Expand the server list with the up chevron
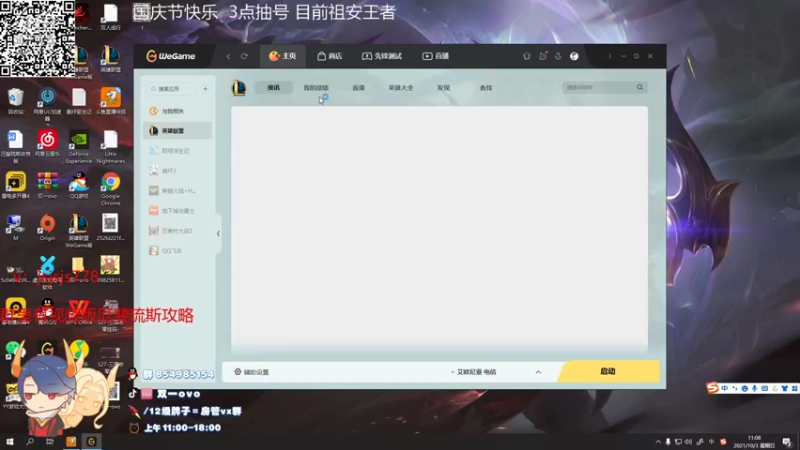This screenshot has width=800, height=450. [538, 372]
